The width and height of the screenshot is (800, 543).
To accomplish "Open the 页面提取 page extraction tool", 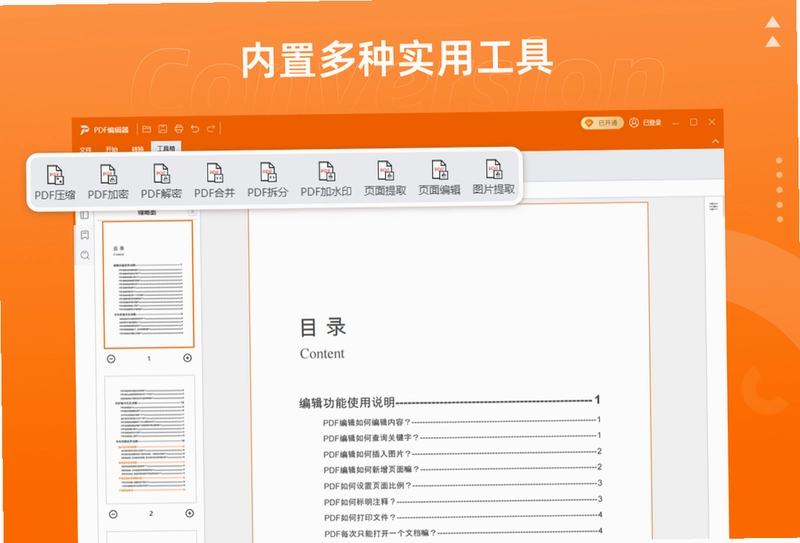I will click(385, 180).
